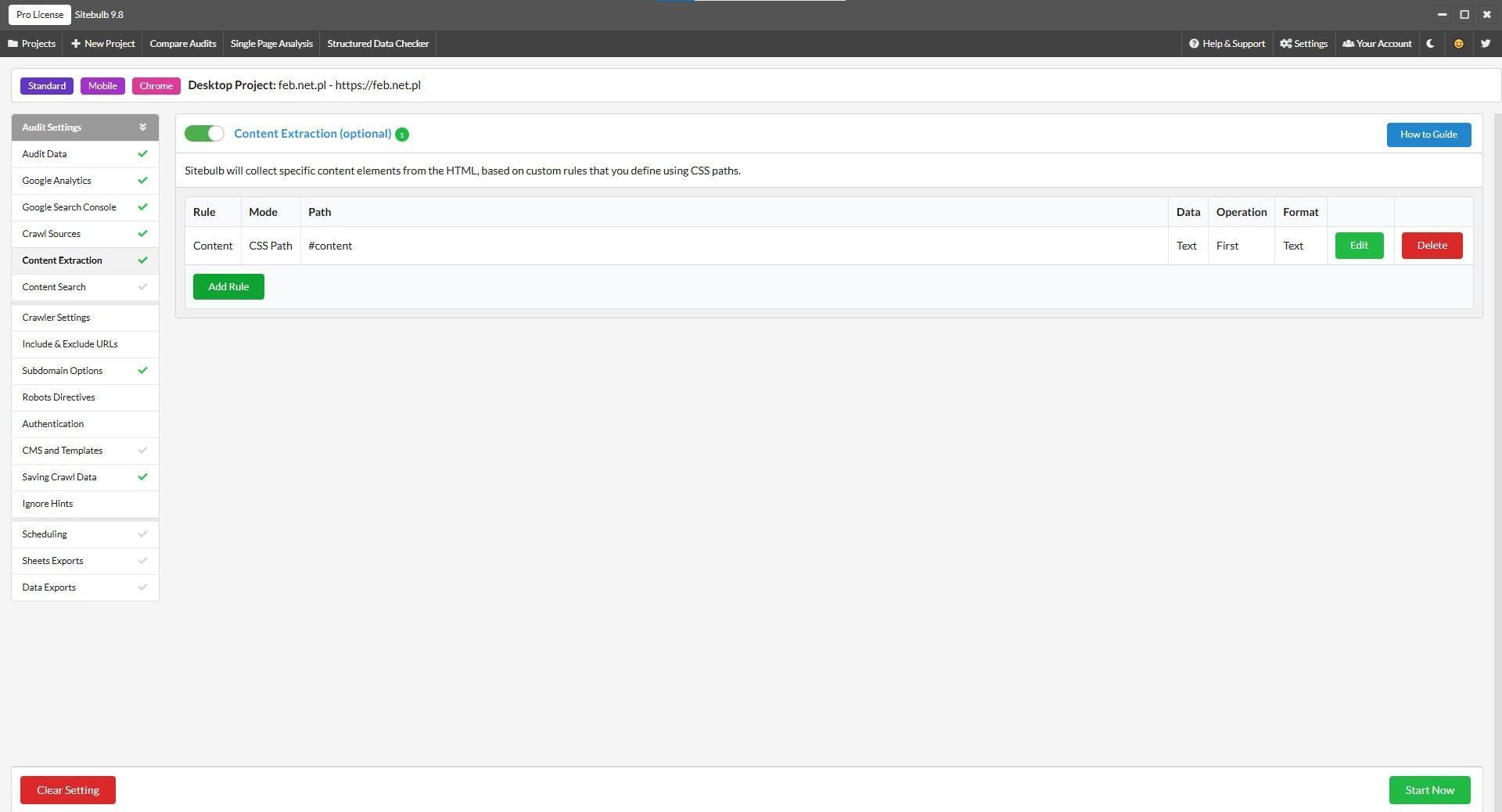Click Start Now to begin audit
The image size is (1502, 812).
1429,790
